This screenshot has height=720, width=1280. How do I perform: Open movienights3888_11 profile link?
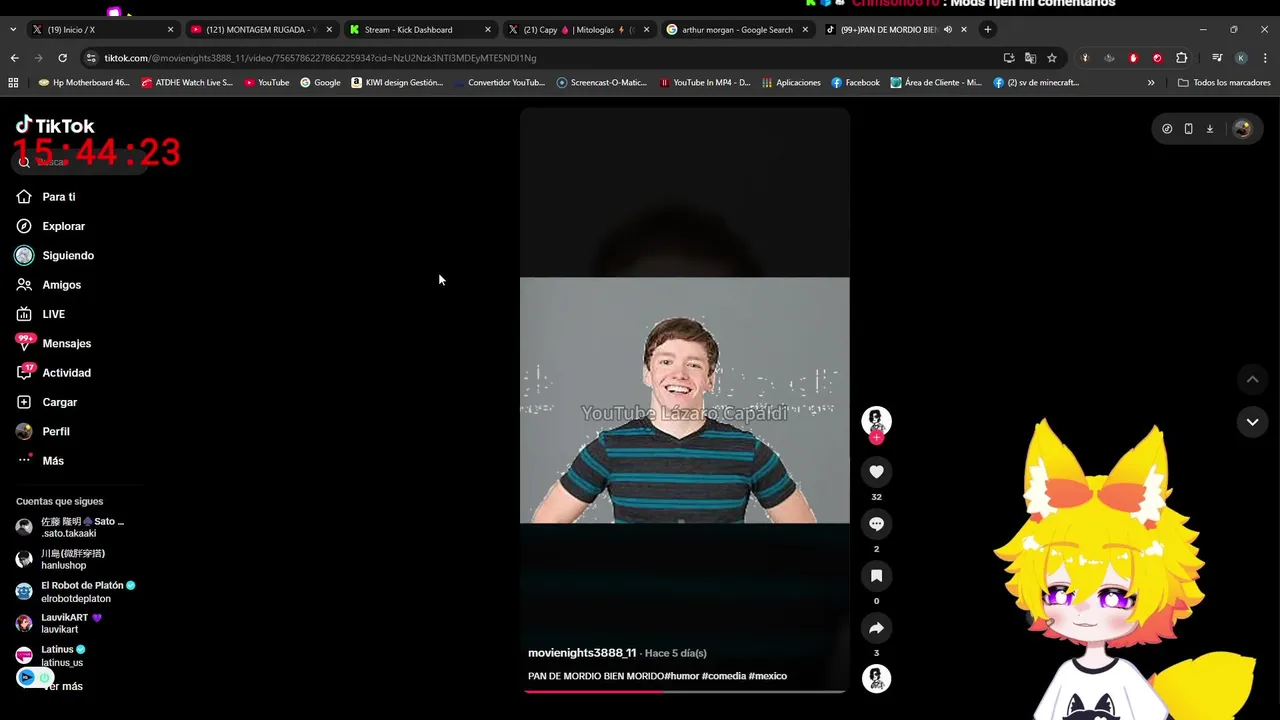tap(582, 653)
